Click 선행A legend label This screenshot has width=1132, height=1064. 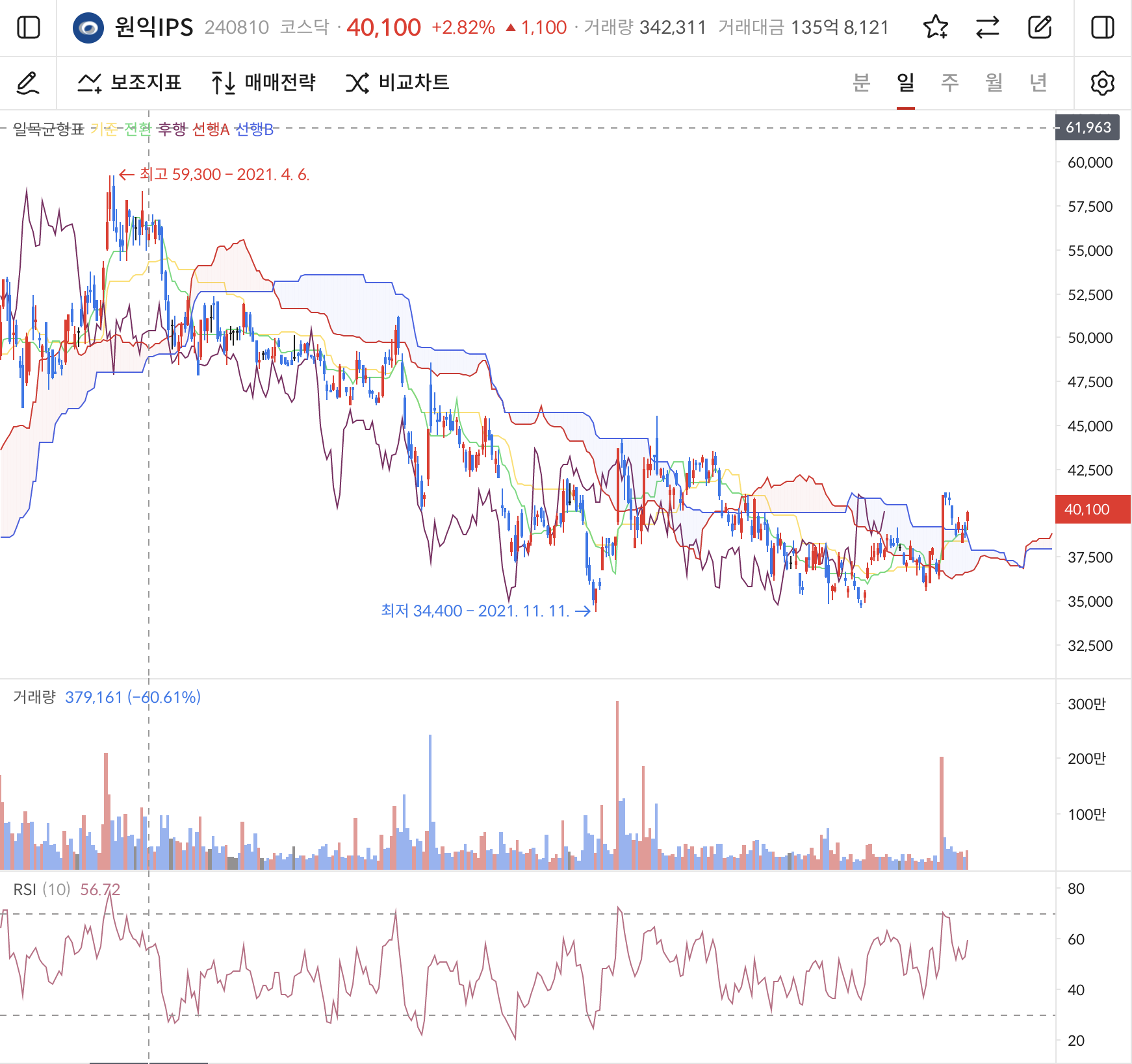tap(211, 129)
